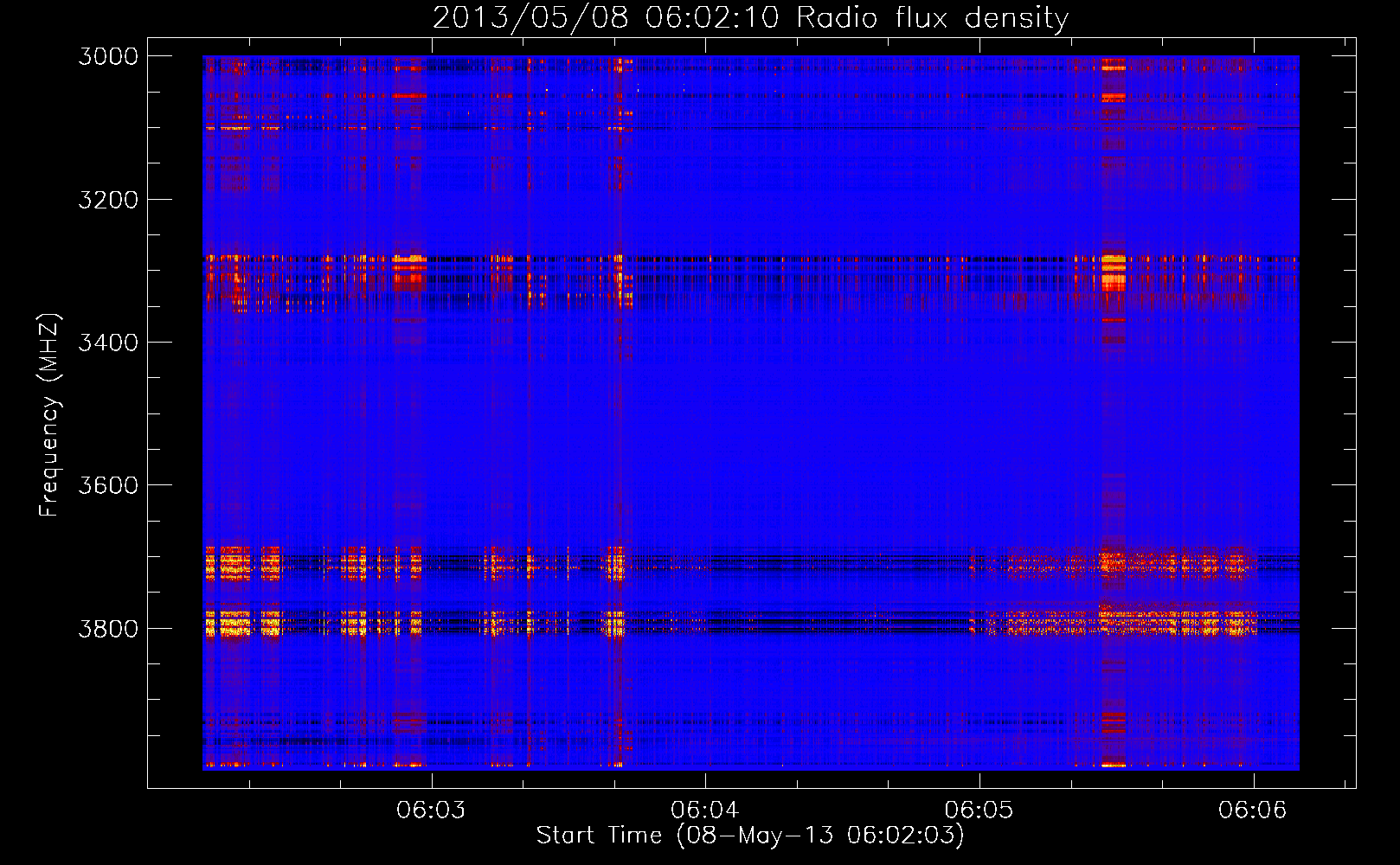The height and width of the screenshot is (865, 1400).
Task: Click the 06:06 time tick label
Action: point(1253,811)
